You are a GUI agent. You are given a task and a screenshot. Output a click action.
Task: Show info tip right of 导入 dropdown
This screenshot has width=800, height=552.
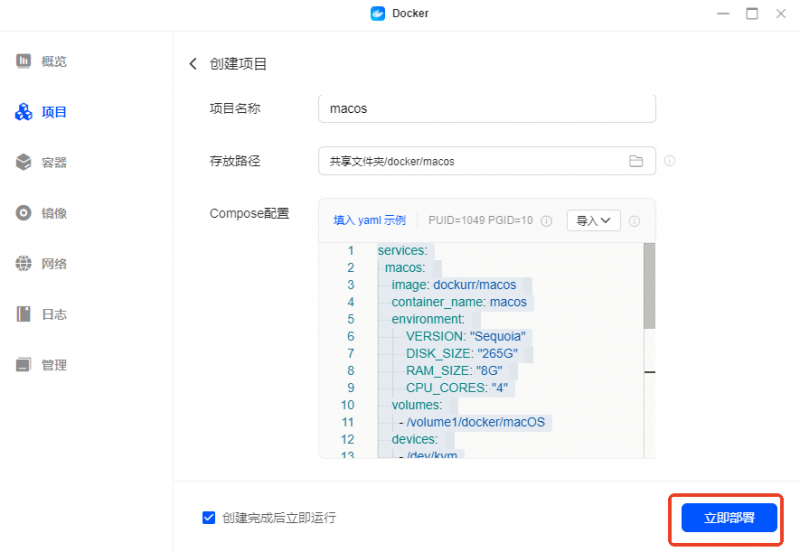click(x=634, y=221)
